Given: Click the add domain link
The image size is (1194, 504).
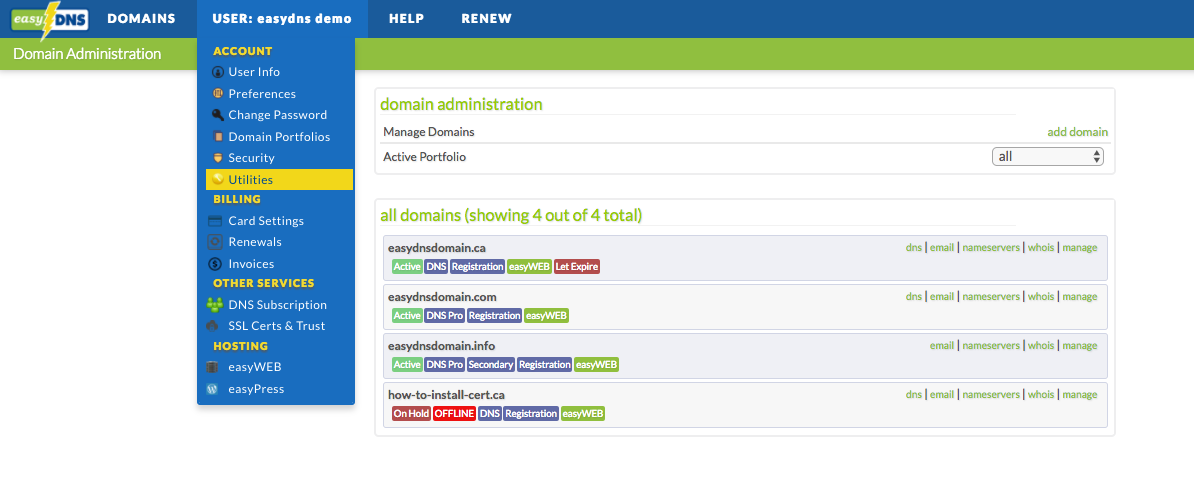Looking at the screenshot, I should (x=1077, y=132).
